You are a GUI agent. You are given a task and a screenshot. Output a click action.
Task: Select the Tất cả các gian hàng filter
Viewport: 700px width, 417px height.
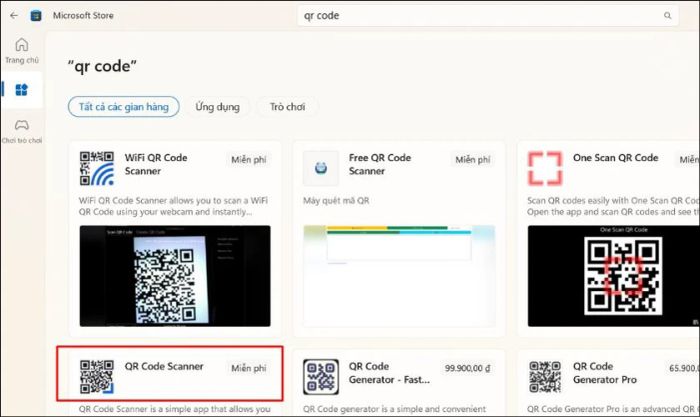pos(124,106)
